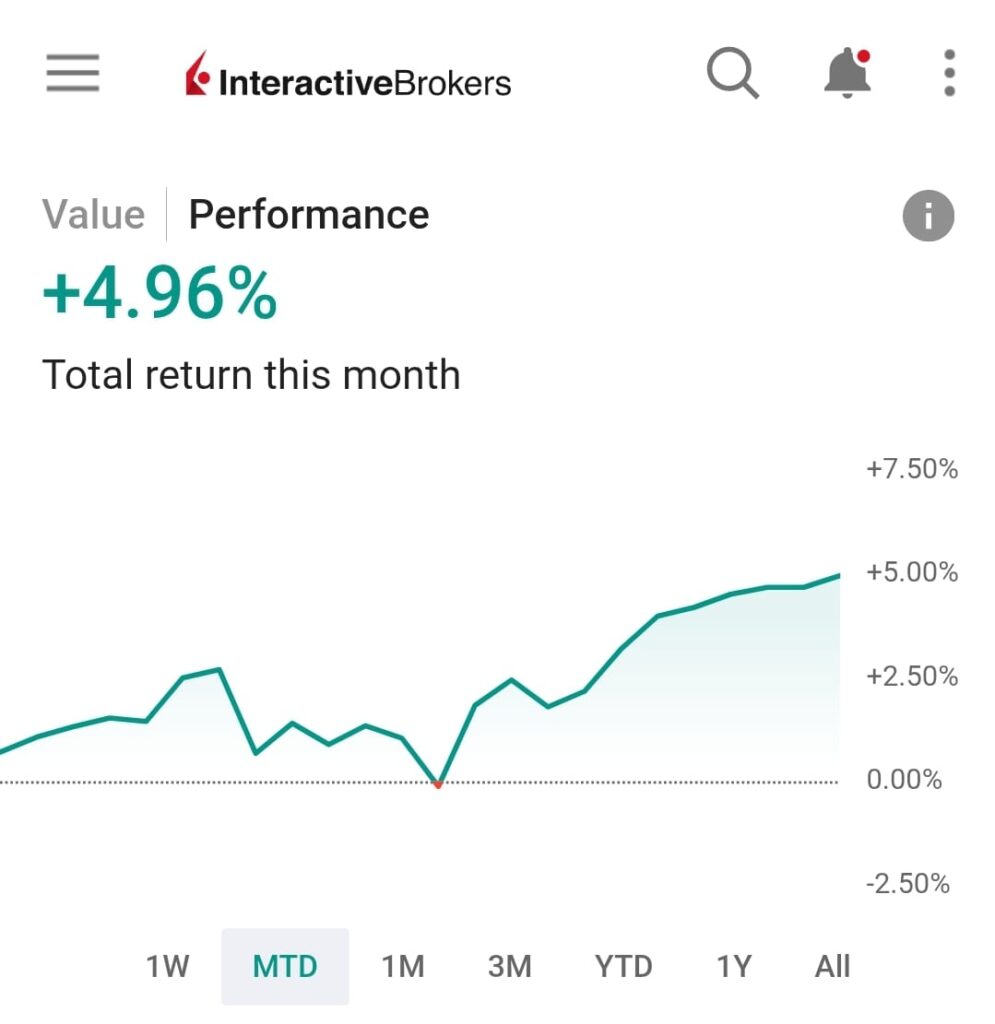Image resolution: width=995 pixels, height=1024 pixels.
Task: Open notifications via the bell icon
Action: point(848,74)
